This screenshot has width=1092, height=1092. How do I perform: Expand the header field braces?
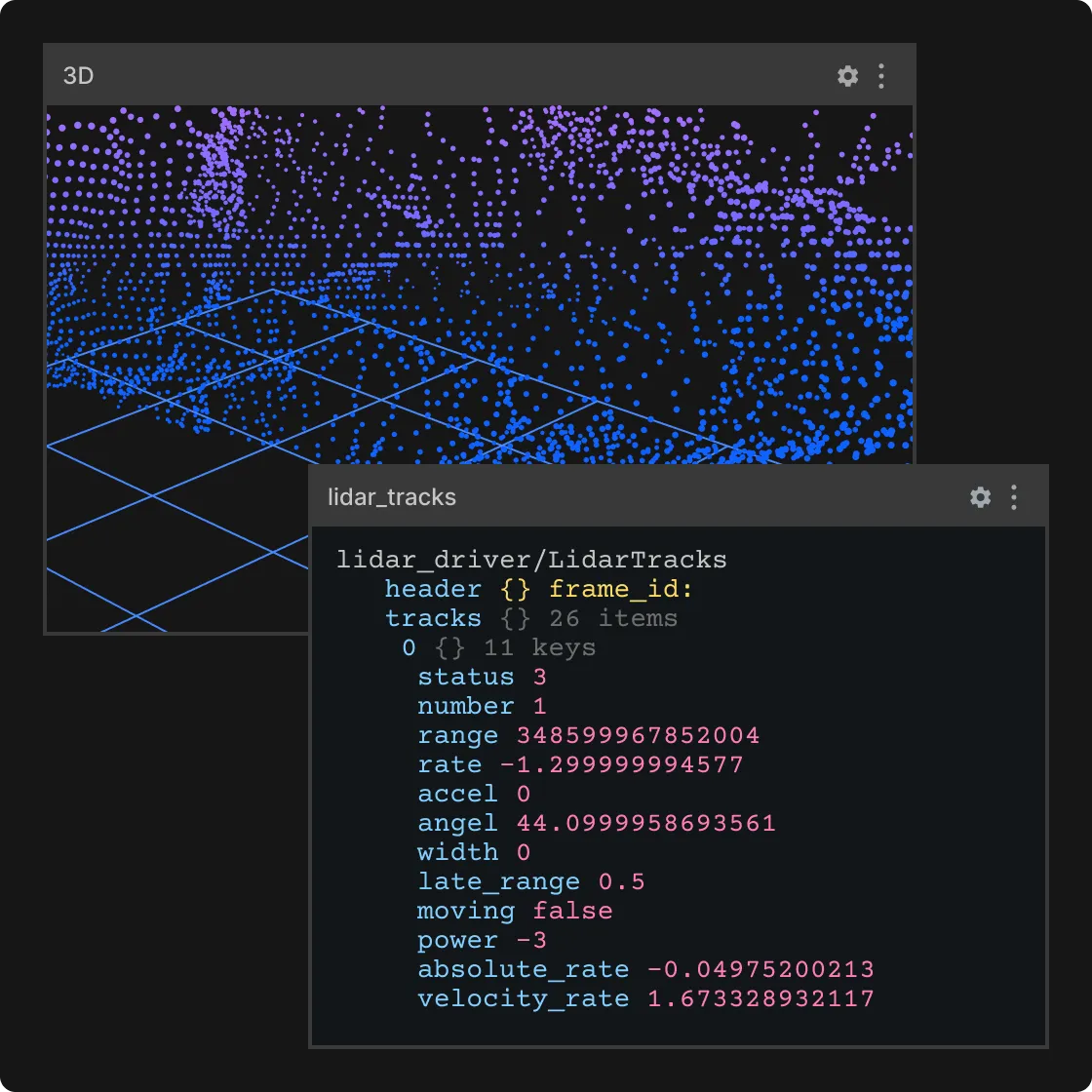(x=516, y=589)
